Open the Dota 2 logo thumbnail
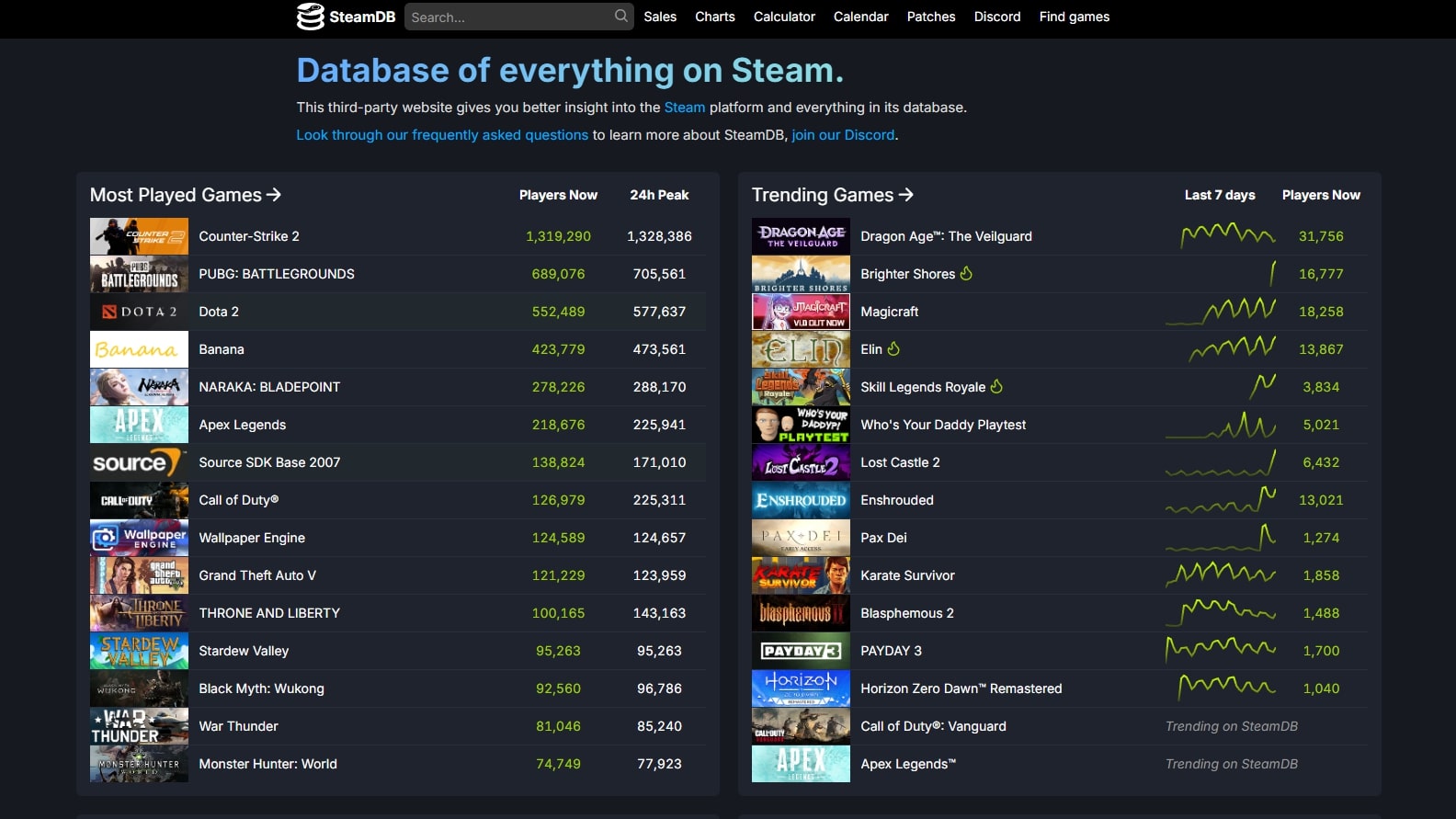This screenshot has height=819, width=1456. tap(139, 312)
